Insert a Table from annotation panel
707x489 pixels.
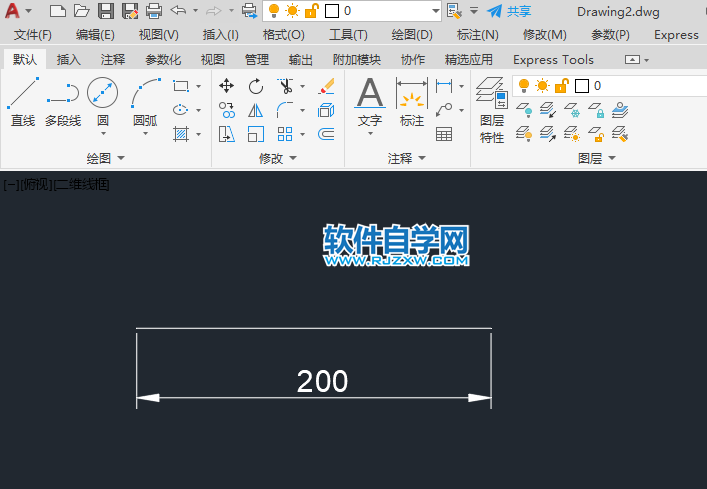pyautogui.click(x=444, y=134)
